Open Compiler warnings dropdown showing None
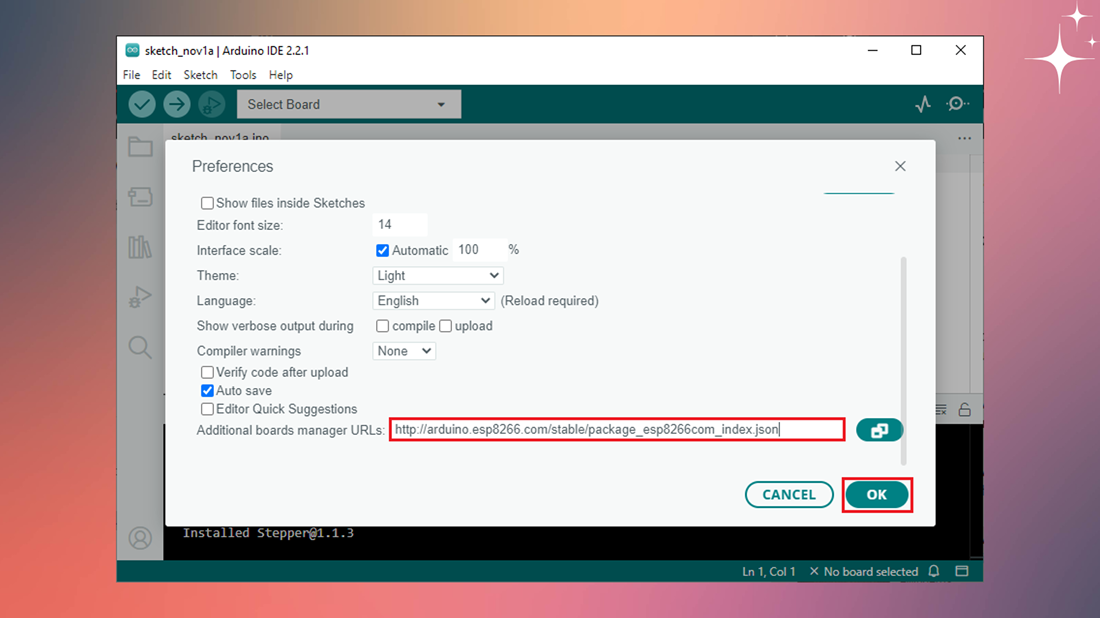 404,351
